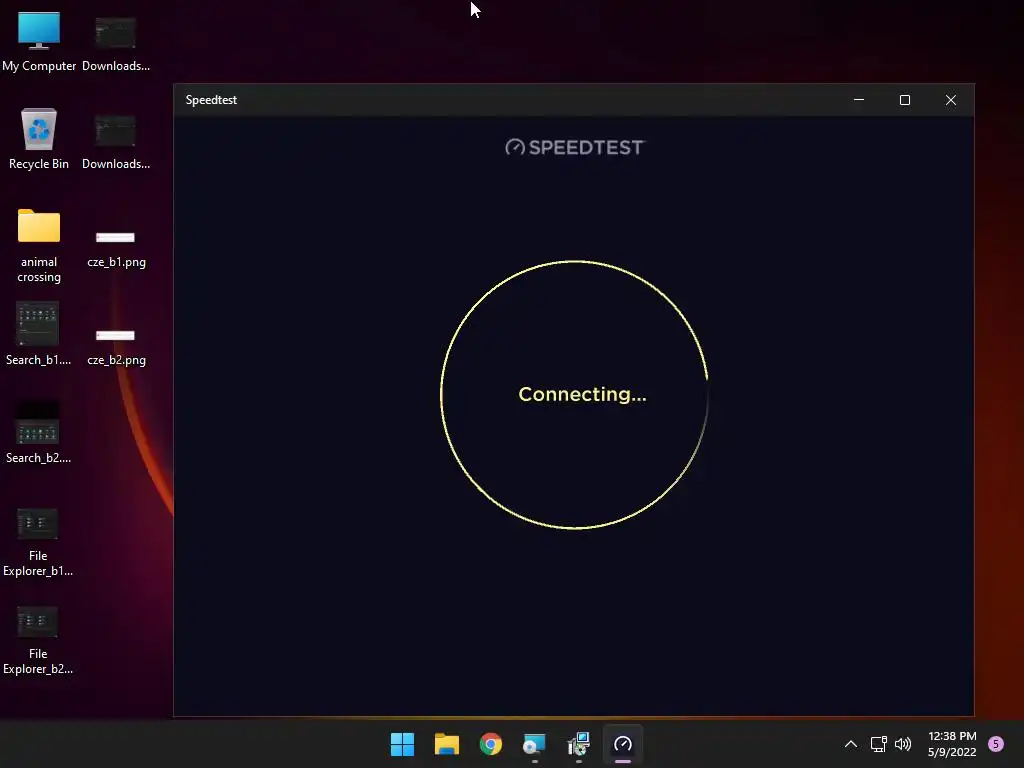Open the Recycle Bin
This screenshot has height=768, width=1024.
pos(39,138)
